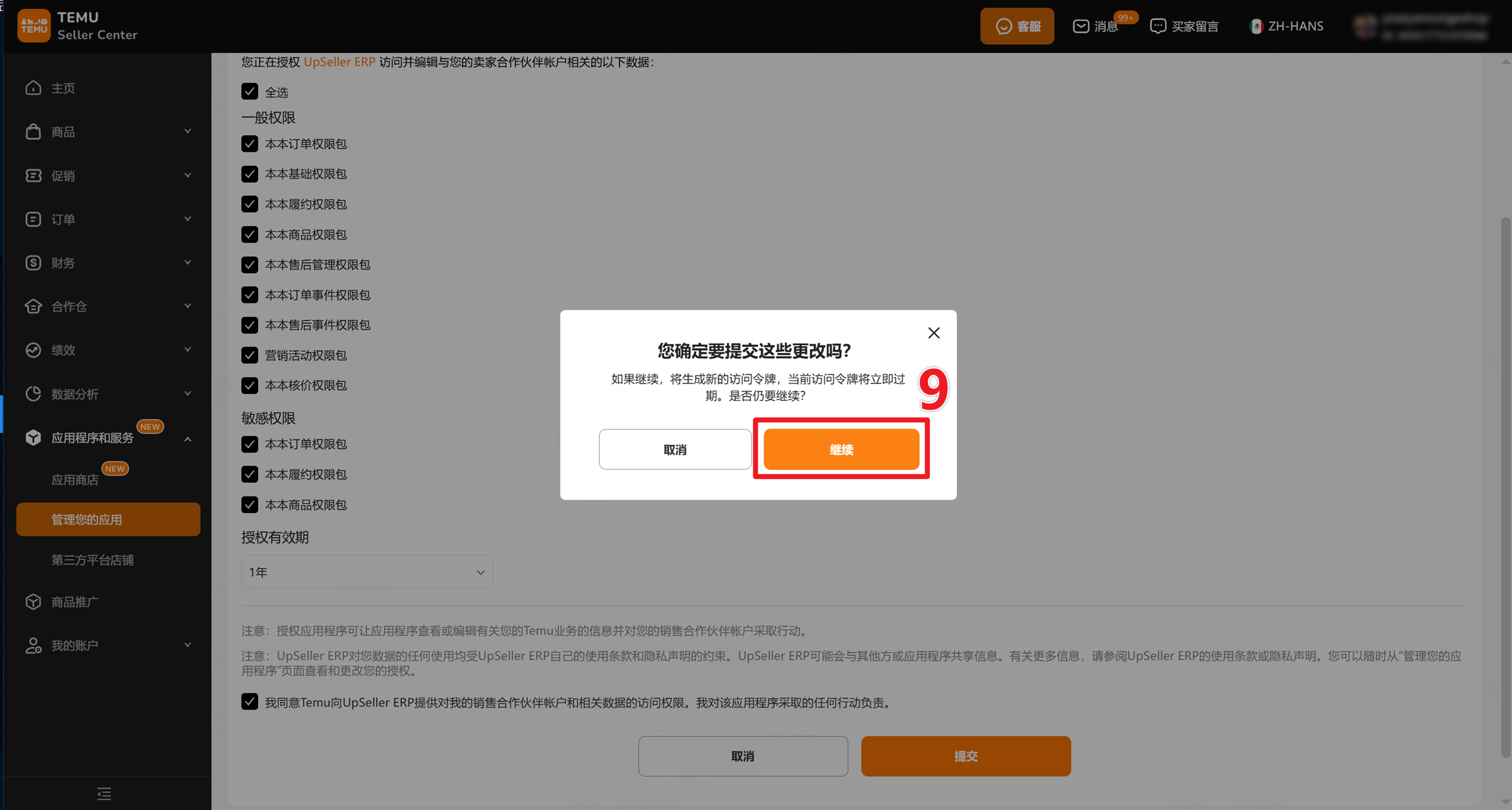Click the 促销 promotion icon
Viewport: 1512px width, 810px height.
click(33, 176)
